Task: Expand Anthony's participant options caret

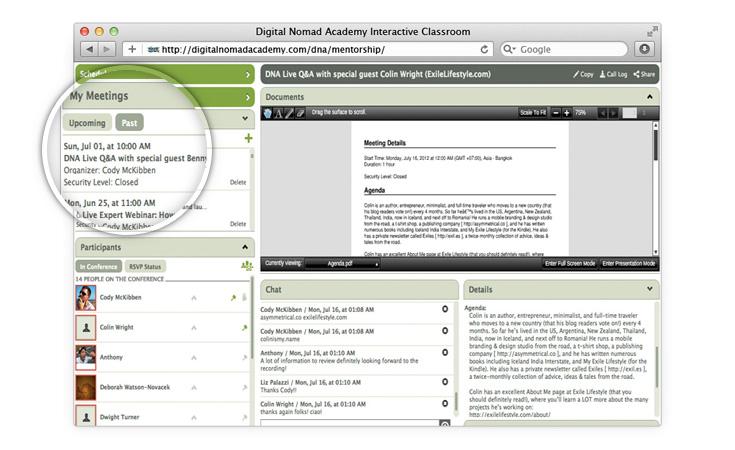Action: 194,358
